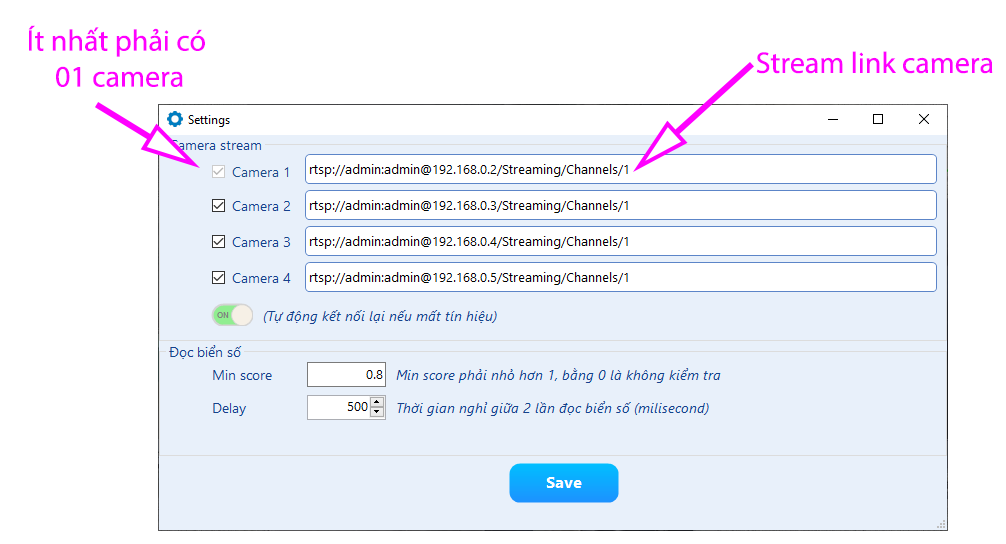This screenshot has width=1006, height=544.
Task: Click the disabled Camera 1 checkbox
Action: click(218, 171)
